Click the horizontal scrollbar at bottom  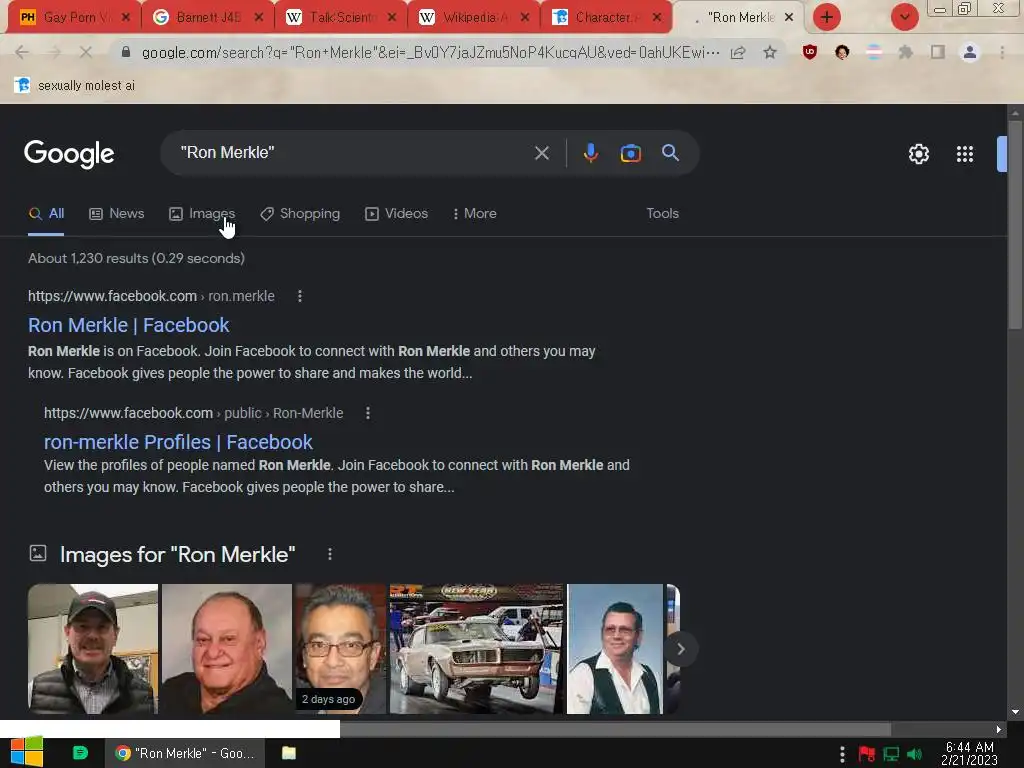point(615,729)
